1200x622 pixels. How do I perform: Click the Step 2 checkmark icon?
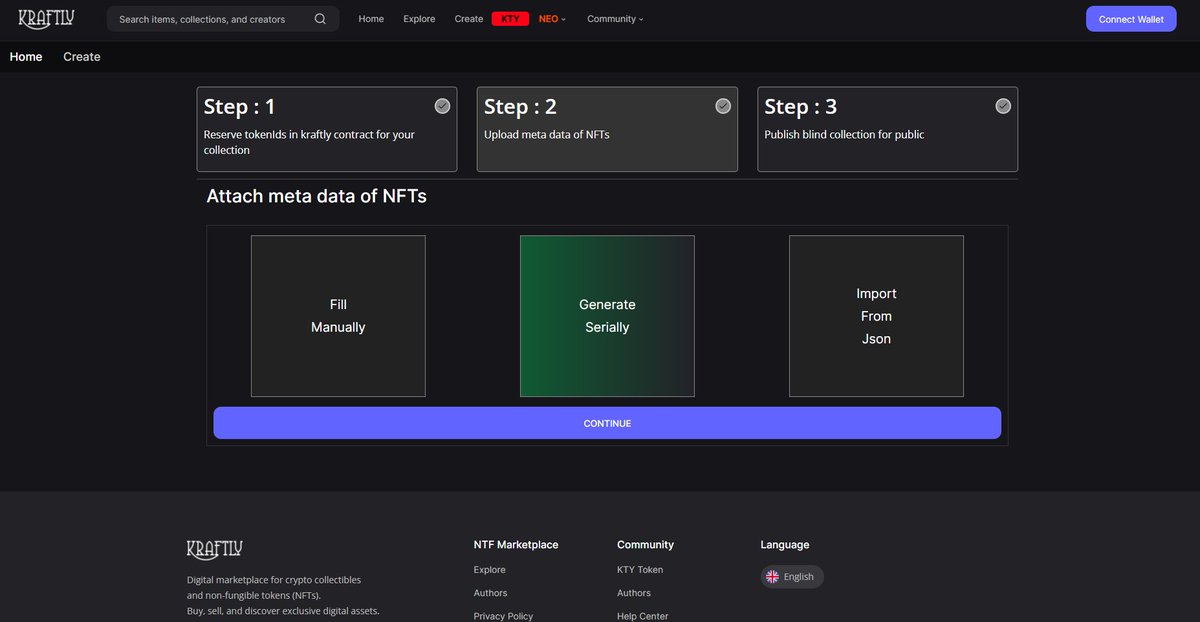click(x=723, y=106)
